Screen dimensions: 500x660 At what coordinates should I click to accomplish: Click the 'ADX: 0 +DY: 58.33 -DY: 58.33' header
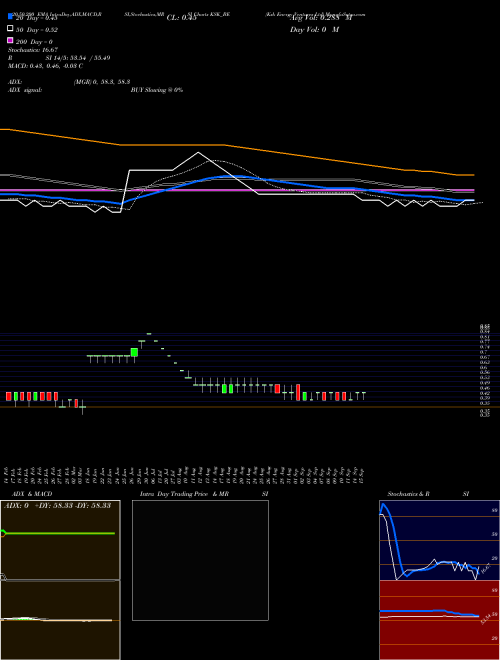tap(58, 505)
